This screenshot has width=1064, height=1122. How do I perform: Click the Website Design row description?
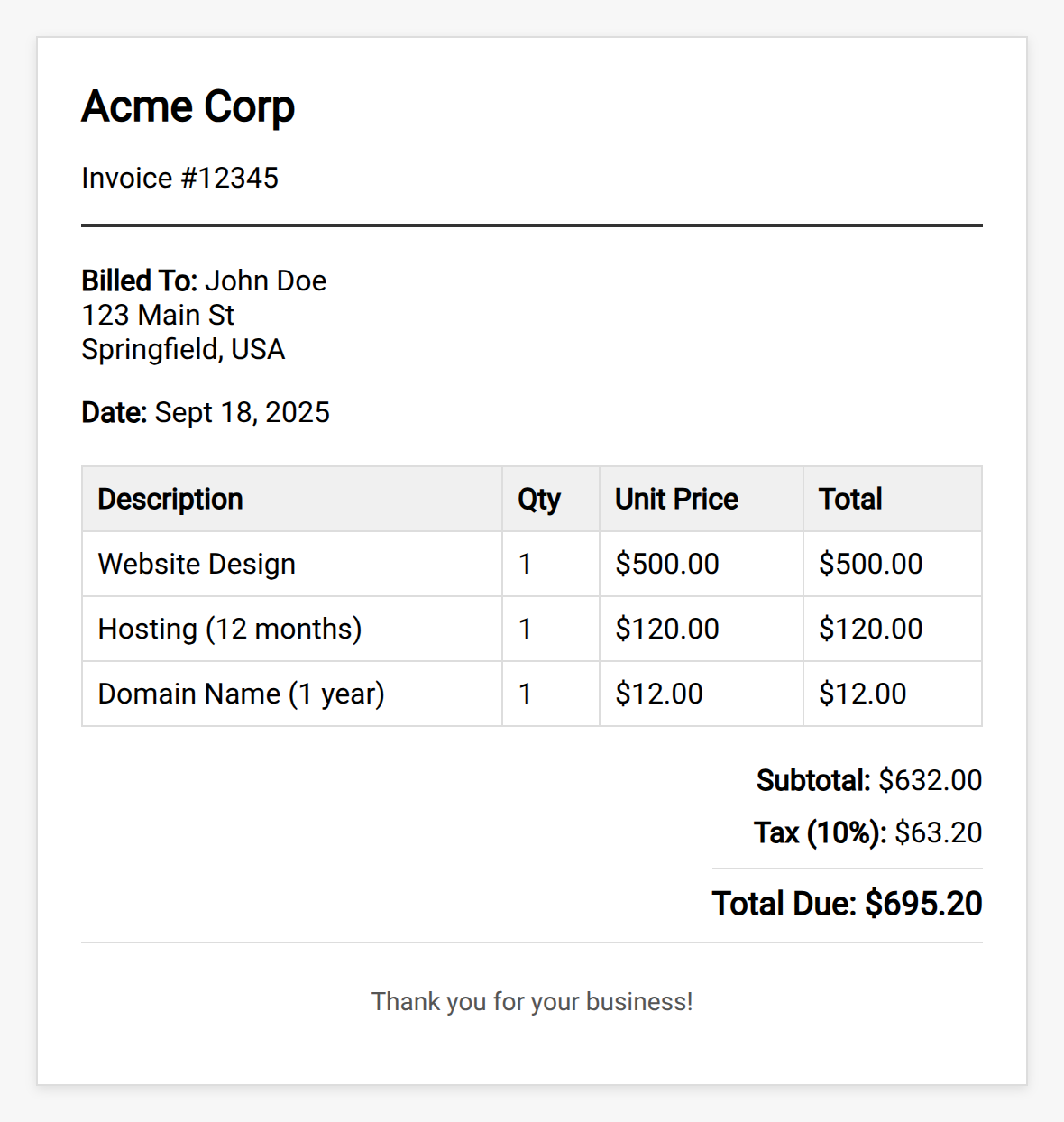coord(197,564)
